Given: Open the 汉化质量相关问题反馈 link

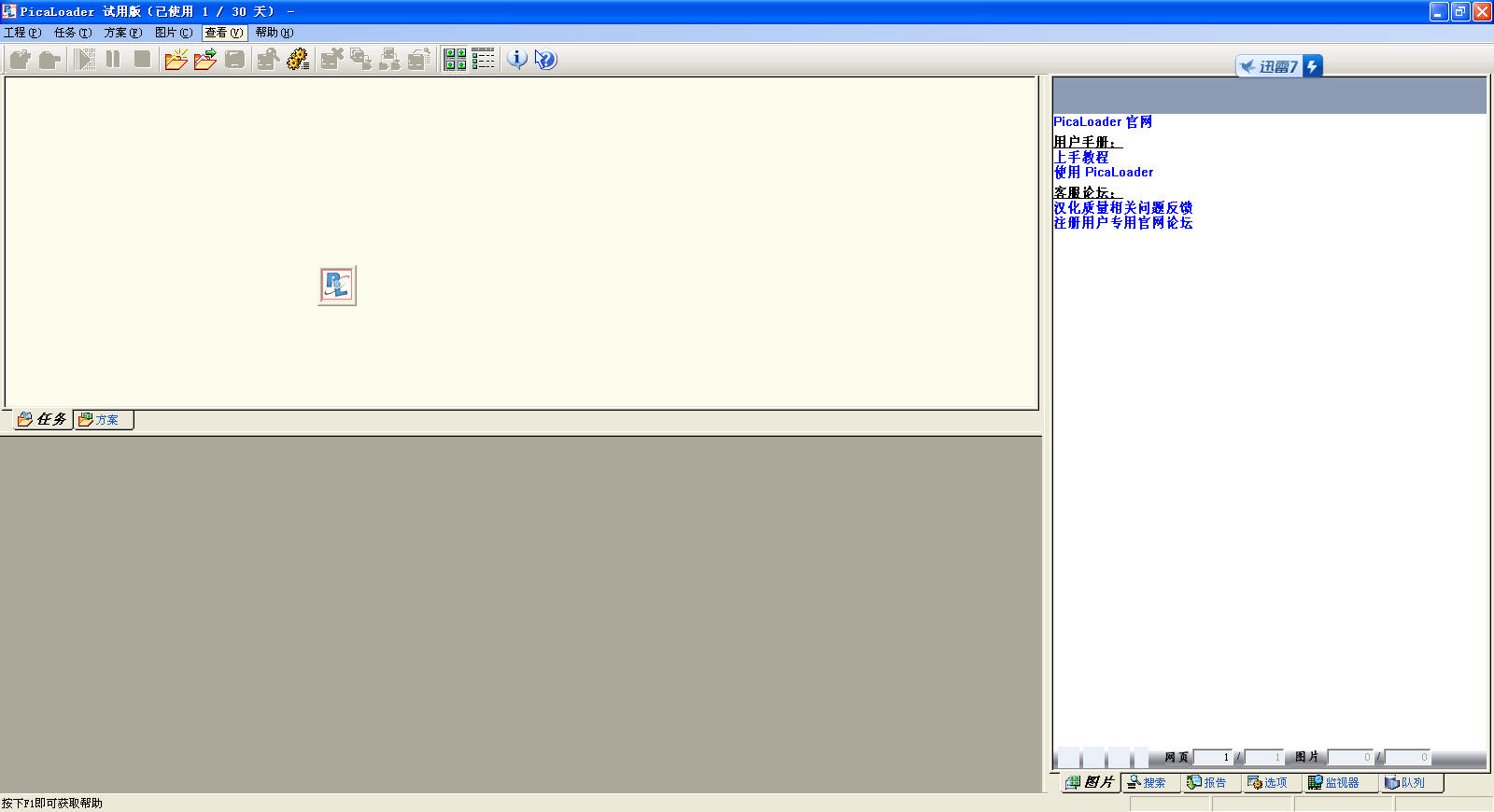Looking at the screenshot, I should tap(1123, 208).
